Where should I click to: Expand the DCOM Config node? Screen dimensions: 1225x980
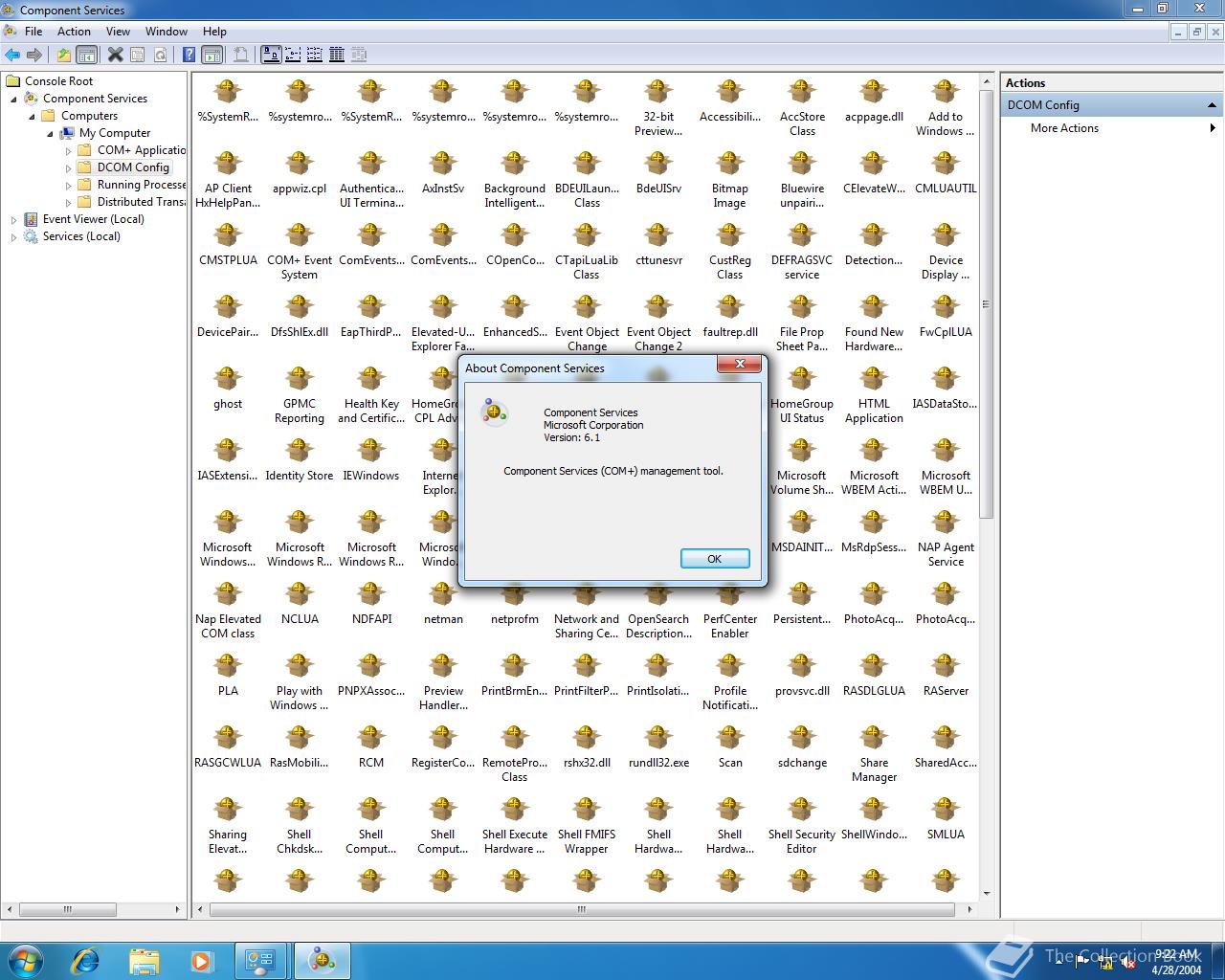[x=68, y=167]
